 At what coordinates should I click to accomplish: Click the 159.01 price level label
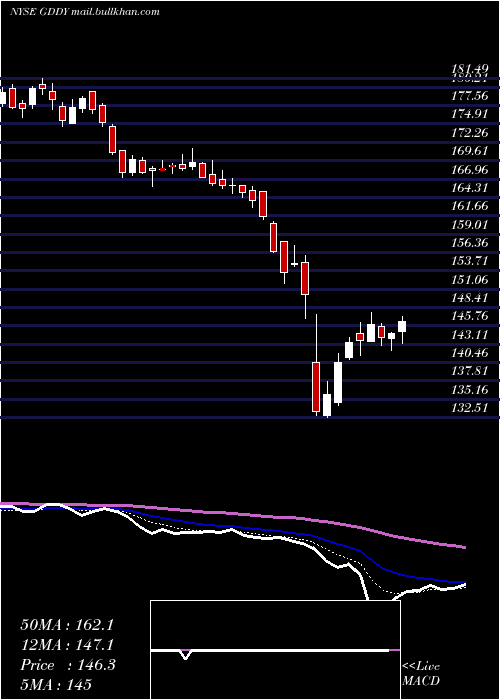pyautogui.click(x=470, y=224)
